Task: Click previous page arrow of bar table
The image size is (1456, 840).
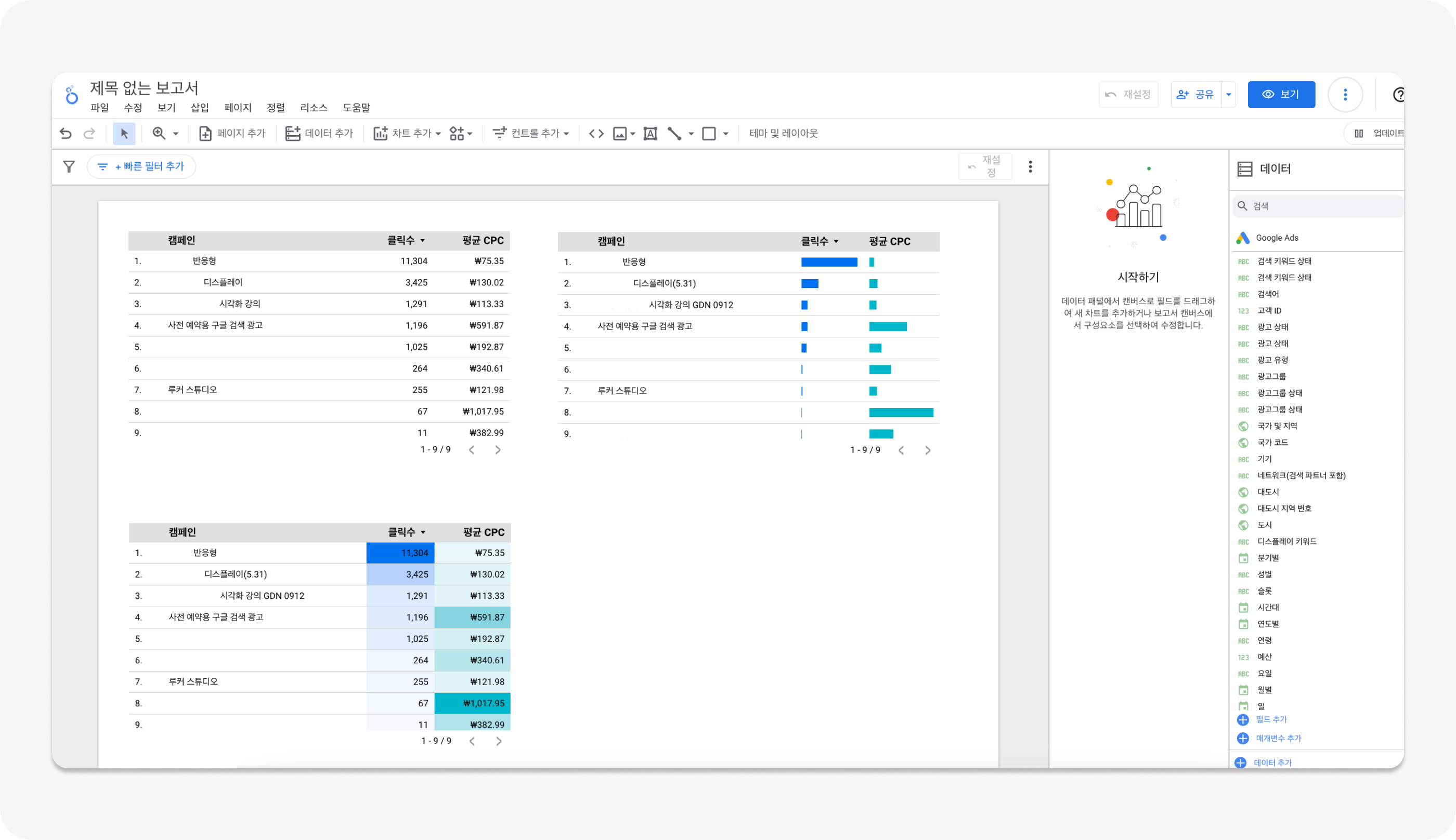Action: 901,451
